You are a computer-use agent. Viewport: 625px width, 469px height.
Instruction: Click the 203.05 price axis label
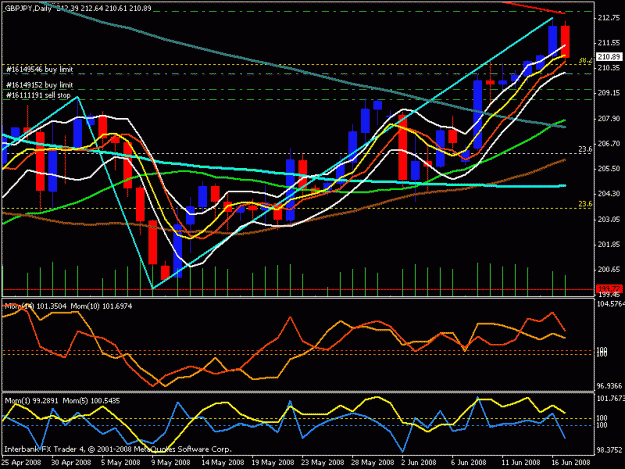click(609, 219)
